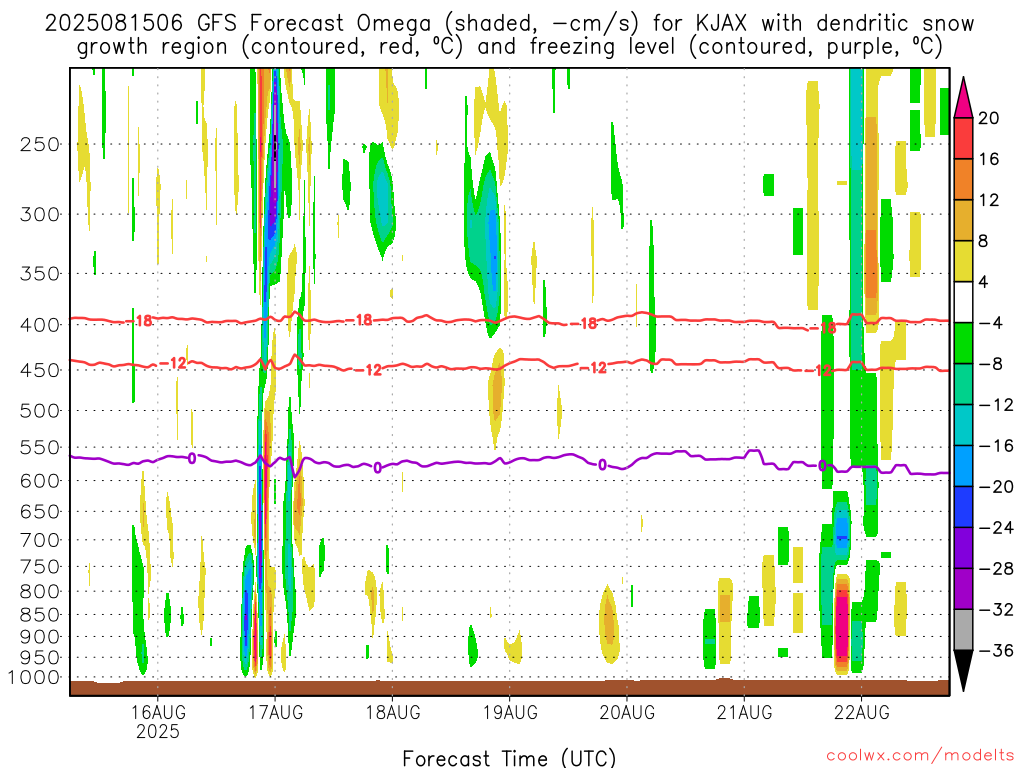The width and height of the screenshot is (1024, 768).
Task: Click the white -4-to-4 colorbar segment
Action: [x=963, y=302]
